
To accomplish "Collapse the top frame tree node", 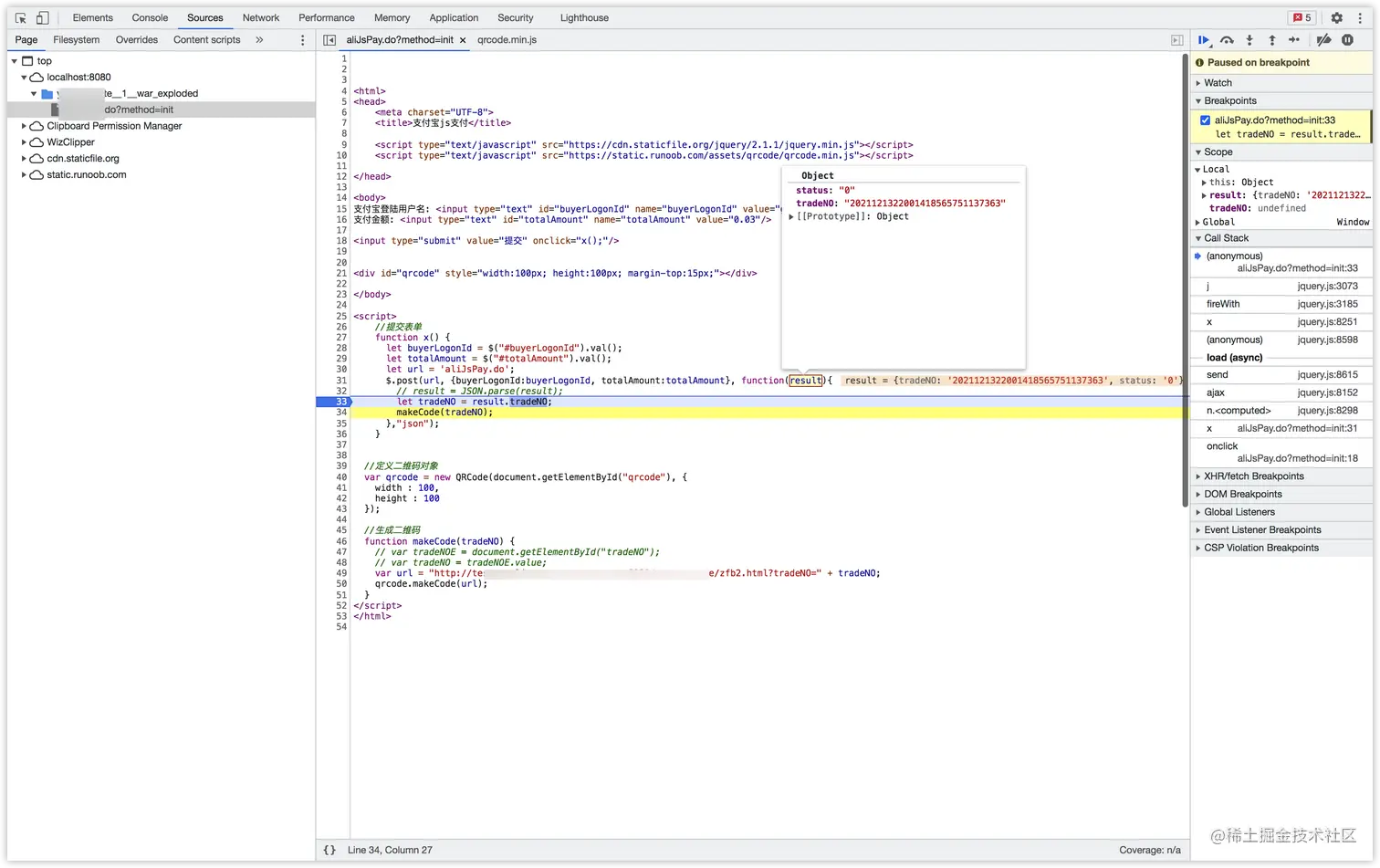I will 14,61.
